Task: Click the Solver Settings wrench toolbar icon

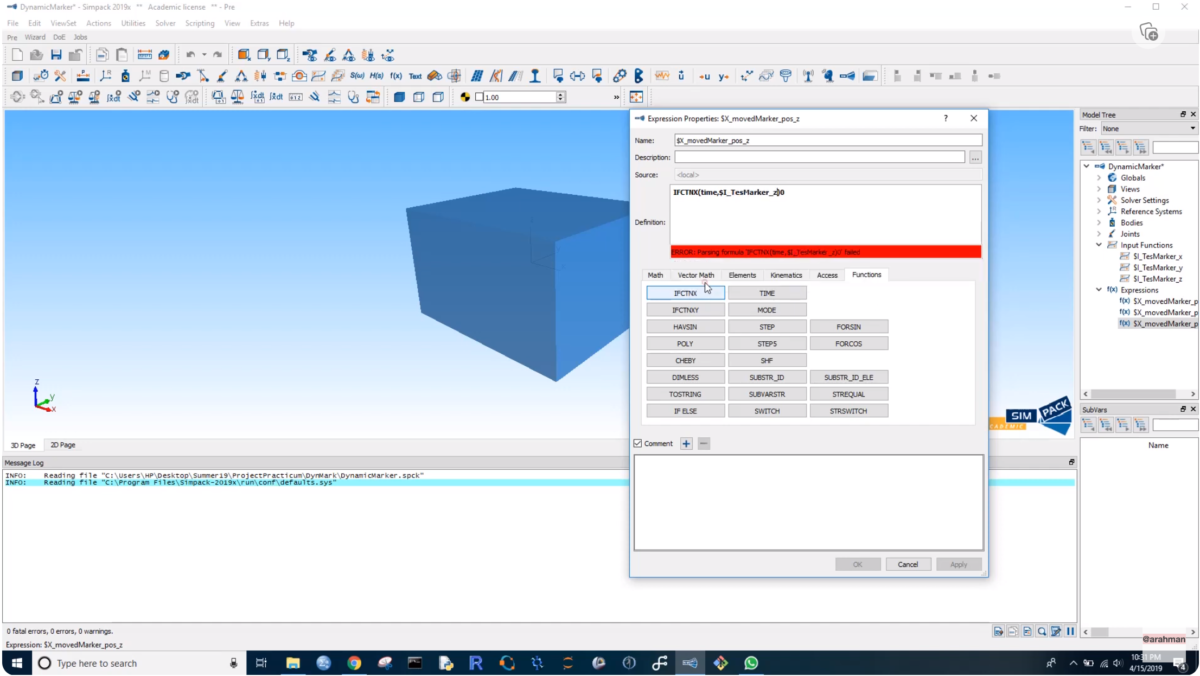Action: pos(60,76)
